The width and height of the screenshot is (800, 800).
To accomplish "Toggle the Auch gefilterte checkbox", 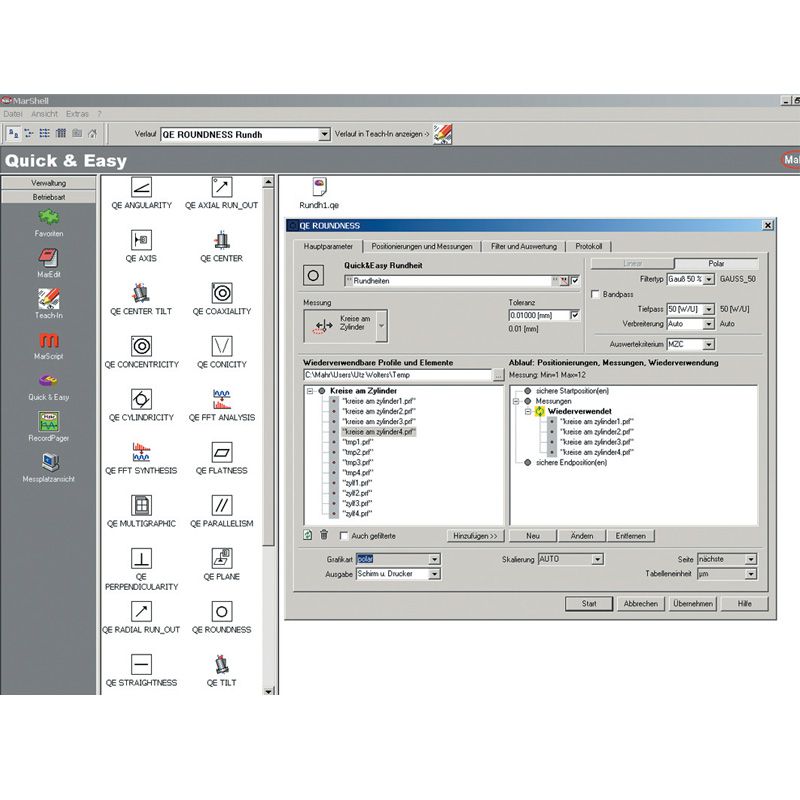I will click(x=344, y=536).
